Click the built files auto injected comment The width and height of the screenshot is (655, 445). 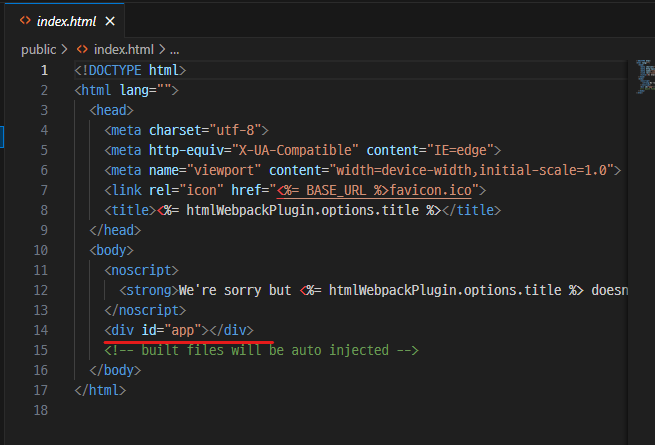point(261,350)
